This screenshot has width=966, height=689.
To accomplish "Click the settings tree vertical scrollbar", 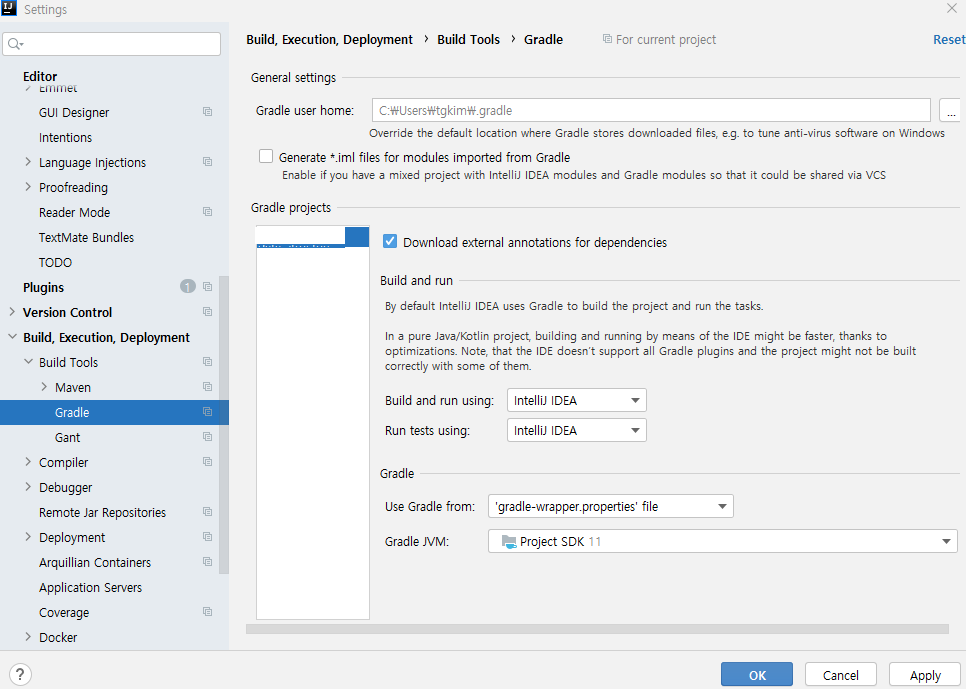I will (224, 425).
